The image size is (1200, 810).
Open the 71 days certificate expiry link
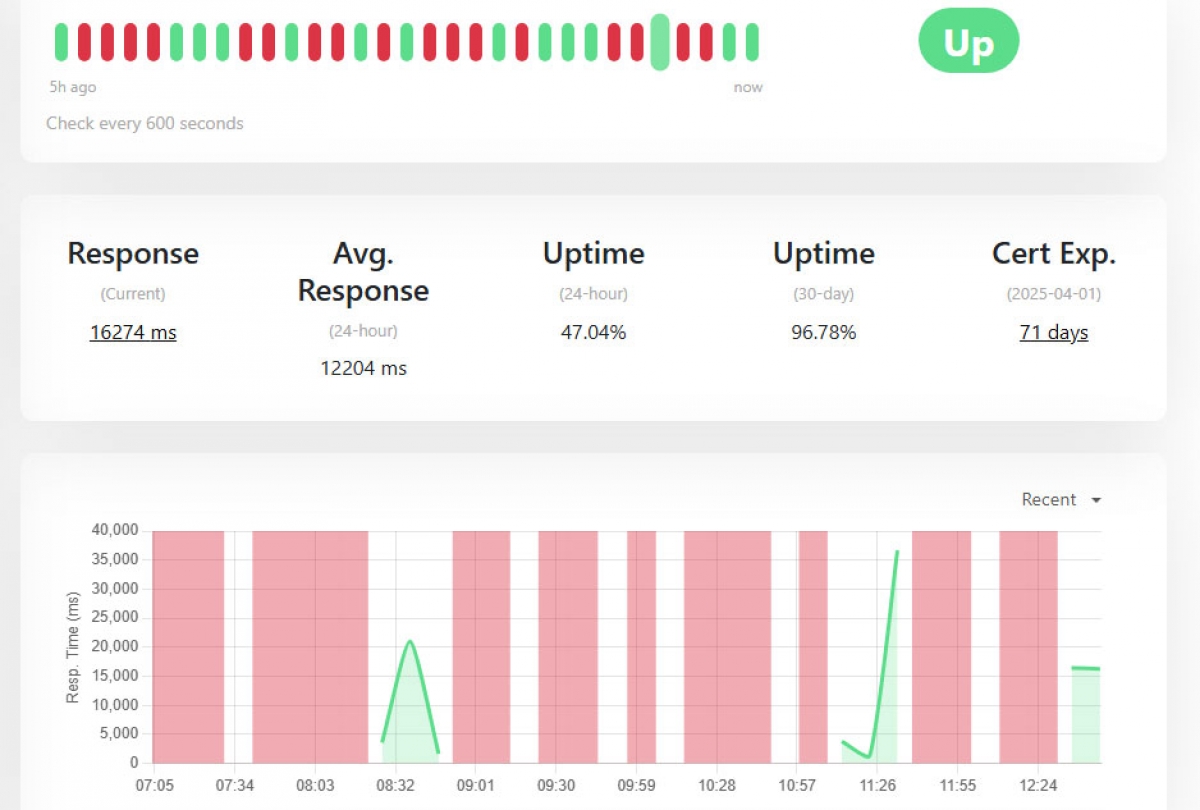click(1053, 333)
